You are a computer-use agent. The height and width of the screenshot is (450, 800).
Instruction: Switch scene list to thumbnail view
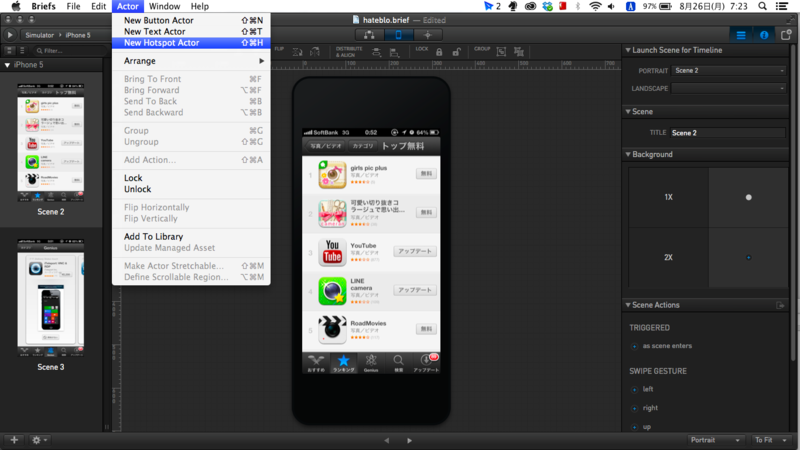9,51
